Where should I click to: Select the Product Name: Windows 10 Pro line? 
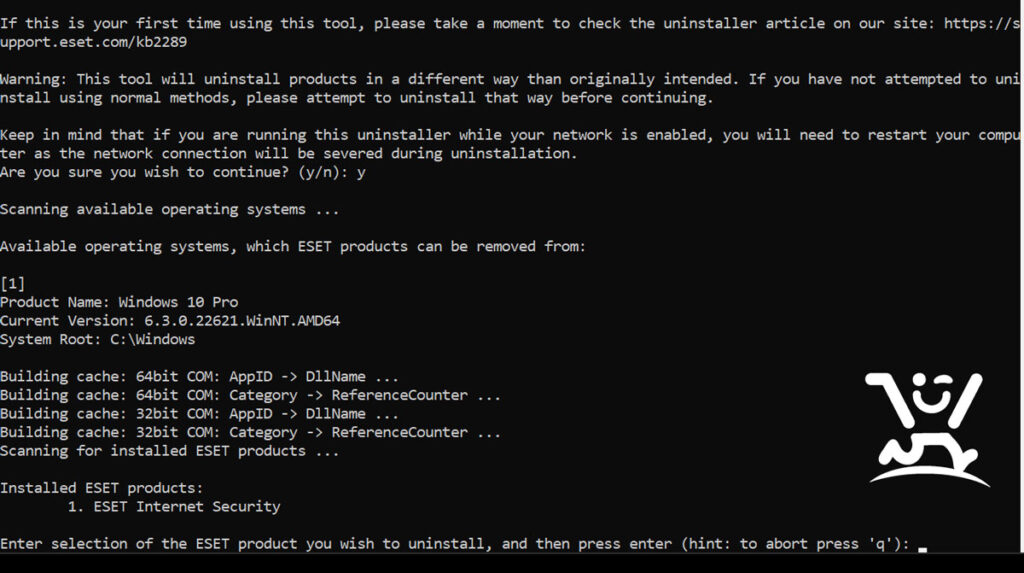(119, 303)
